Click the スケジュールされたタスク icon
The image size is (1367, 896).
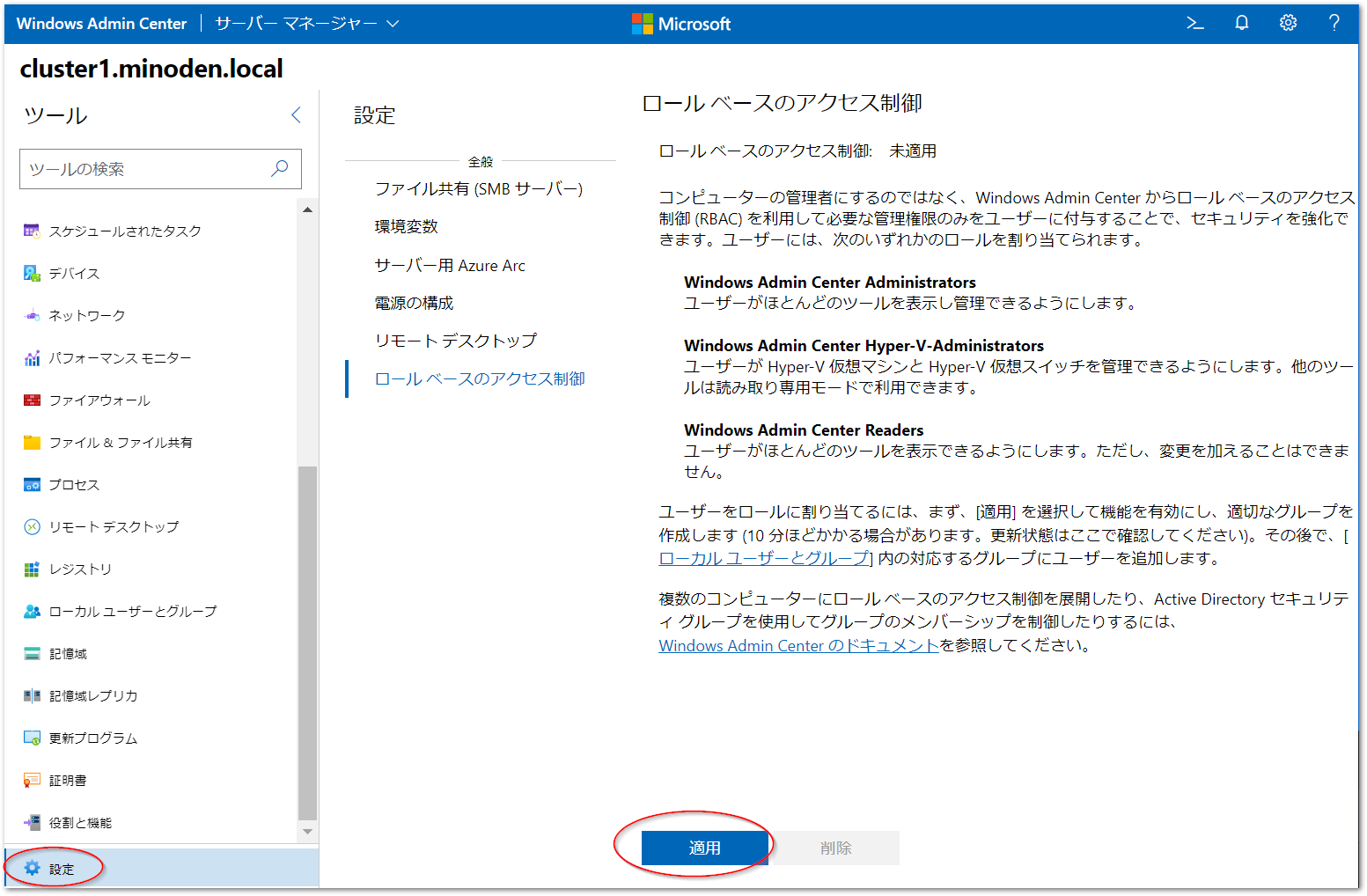[32, 231]
